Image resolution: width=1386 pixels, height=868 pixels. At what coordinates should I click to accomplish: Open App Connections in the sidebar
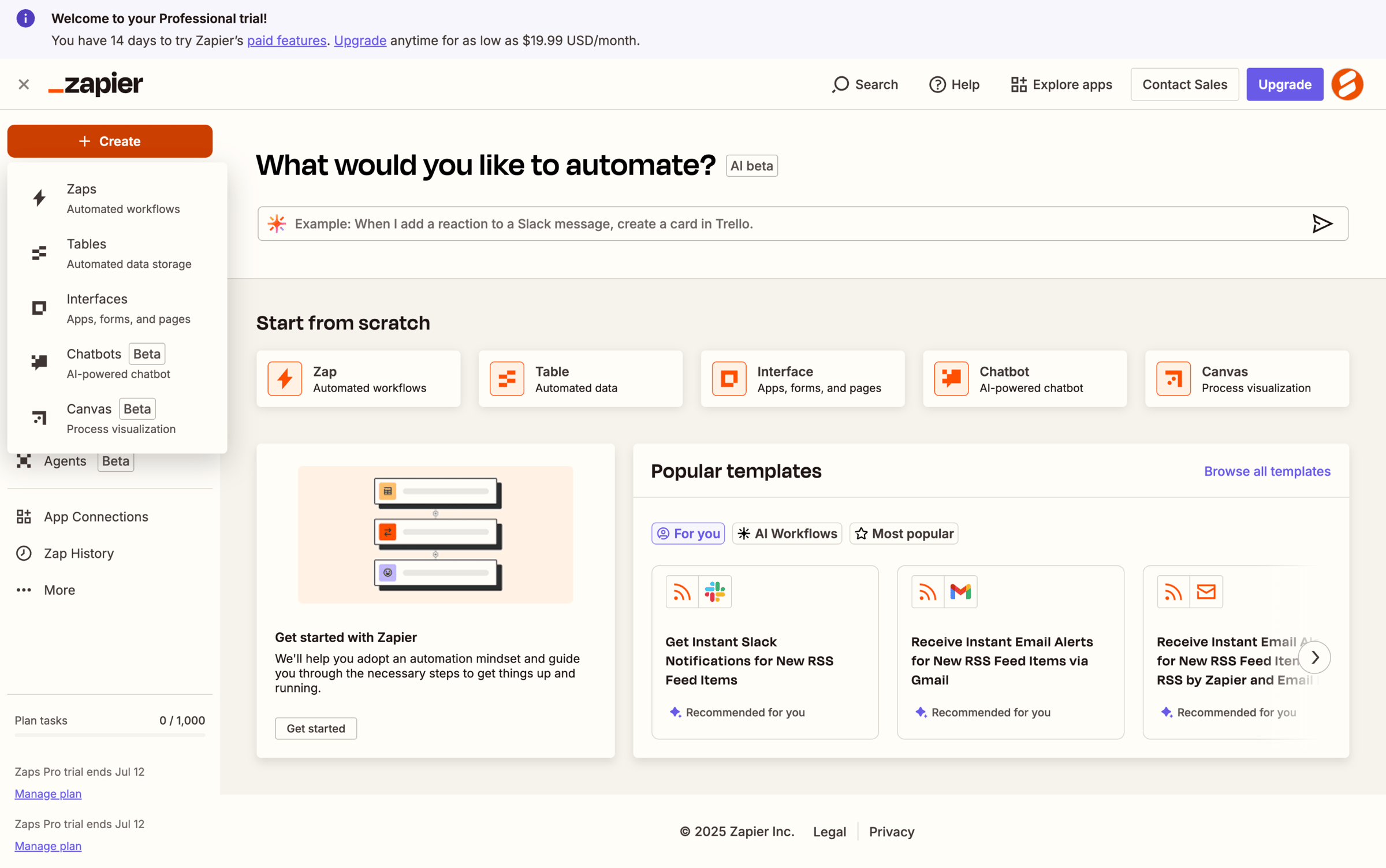[x=110, y=516]
